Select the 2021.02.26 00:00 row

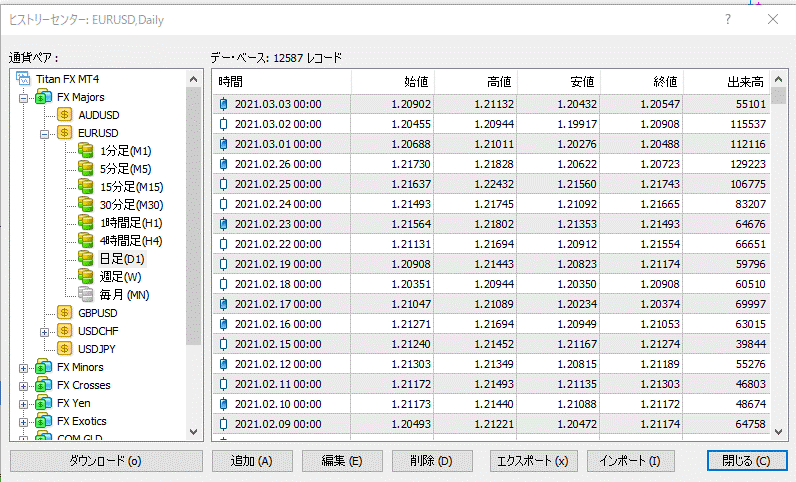click(x=491, y=164)
